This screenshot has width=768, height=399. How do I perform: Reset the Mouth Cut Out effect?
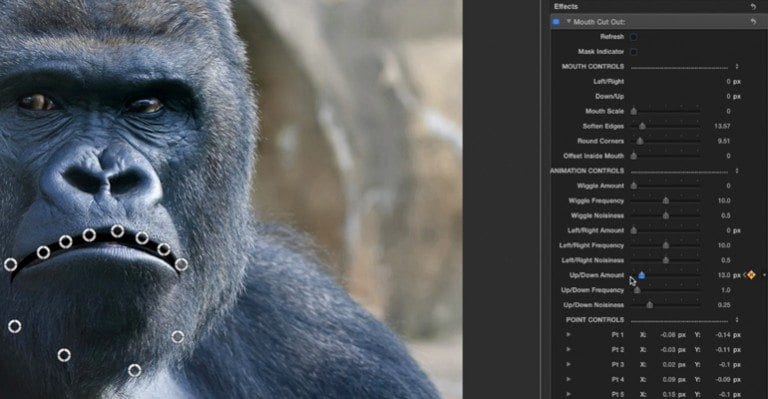click(753, 22)
